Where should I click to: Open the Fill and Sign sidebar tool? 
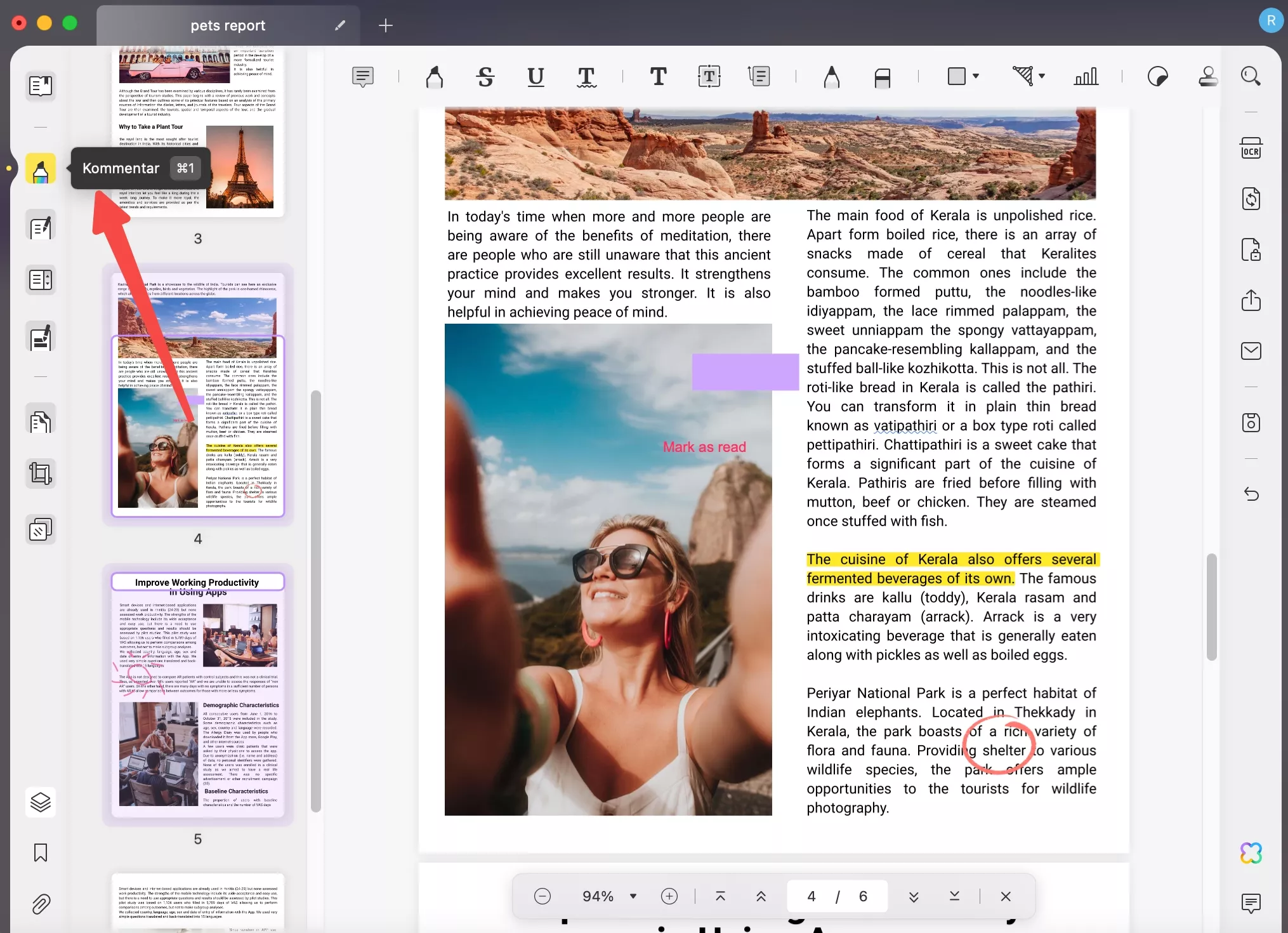tap(41, 337)
